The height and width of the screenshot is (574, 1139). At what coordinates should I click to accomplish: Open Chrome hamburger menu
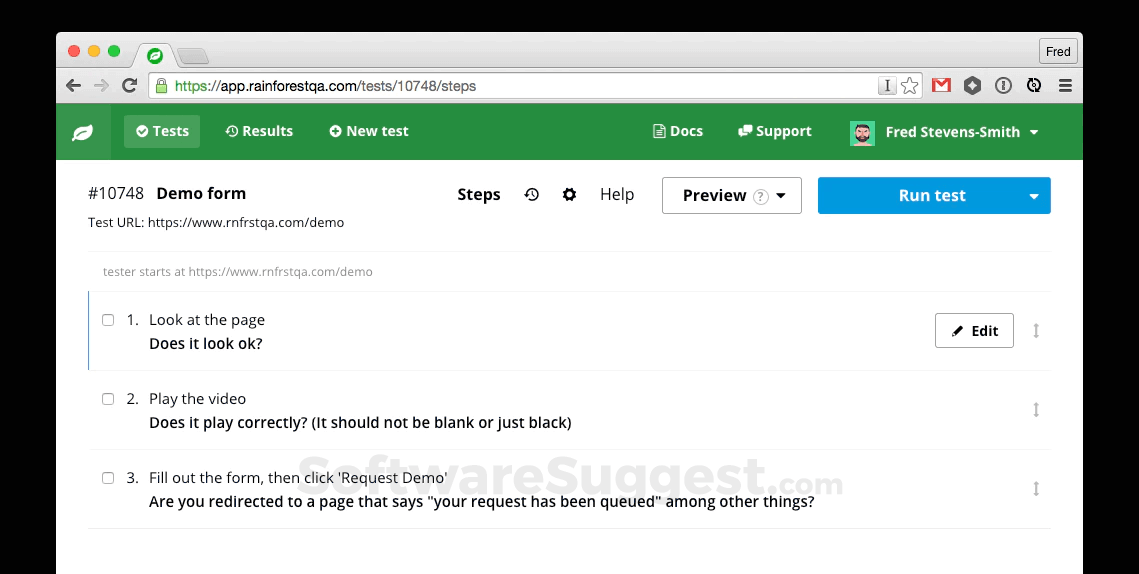pyautogui.click(x=1065, y=86)
